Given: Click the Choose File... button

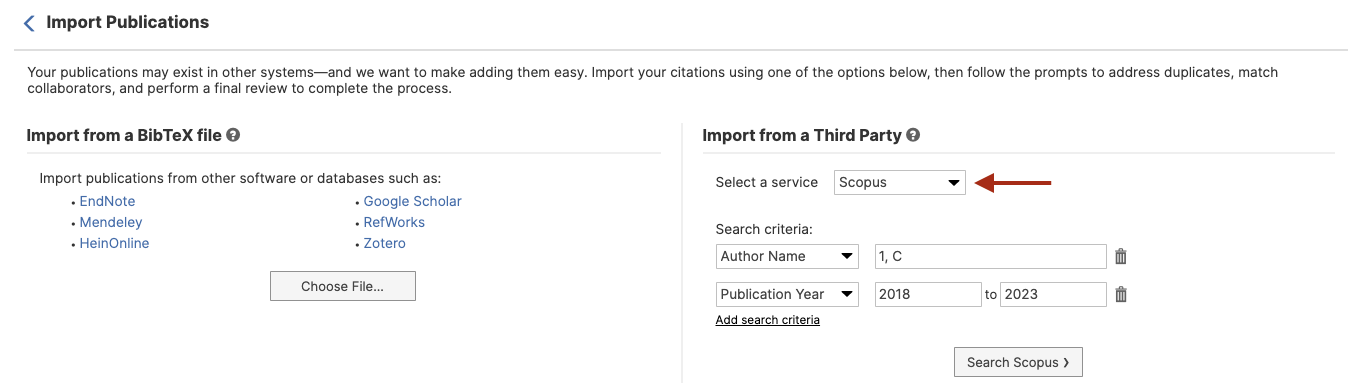Looking at the screenshot, I should click(343, 286).
